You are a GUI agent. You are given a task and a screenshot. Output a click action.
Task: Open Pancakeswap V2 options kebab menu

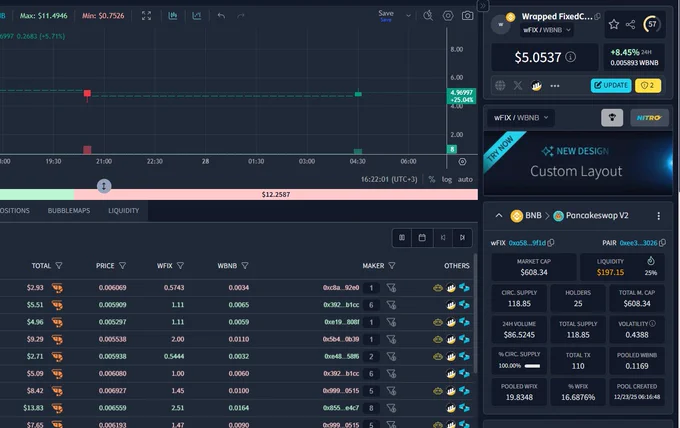click(x=658, y=216)
